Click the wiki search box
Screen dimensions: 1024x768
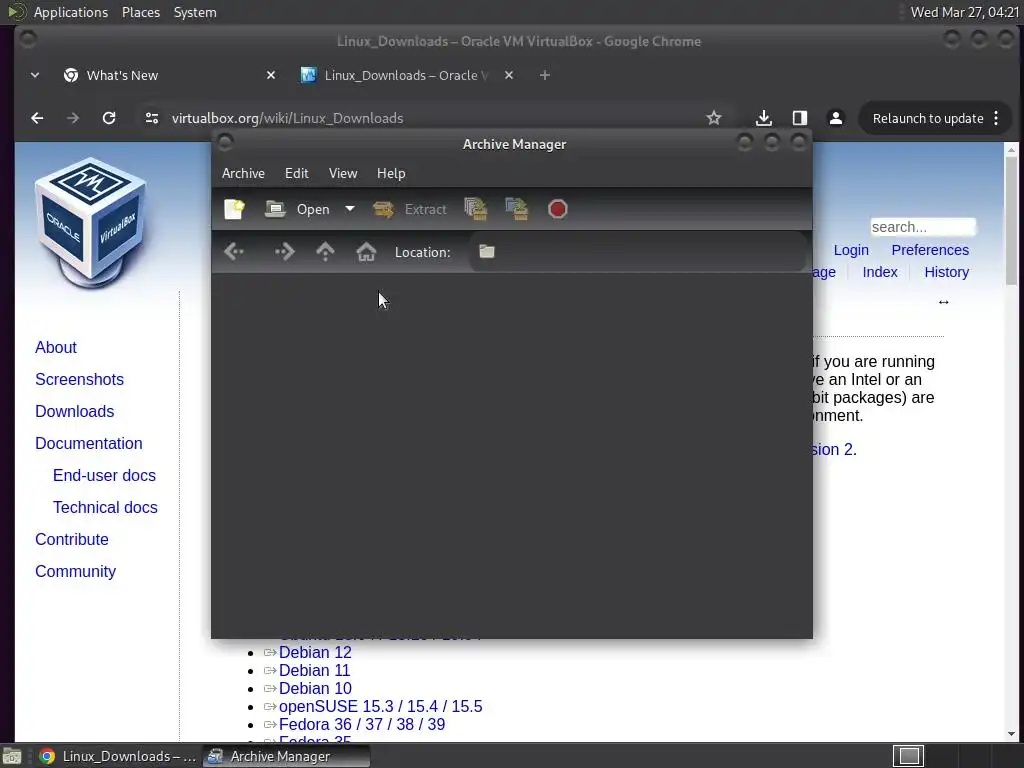(923, 227)
